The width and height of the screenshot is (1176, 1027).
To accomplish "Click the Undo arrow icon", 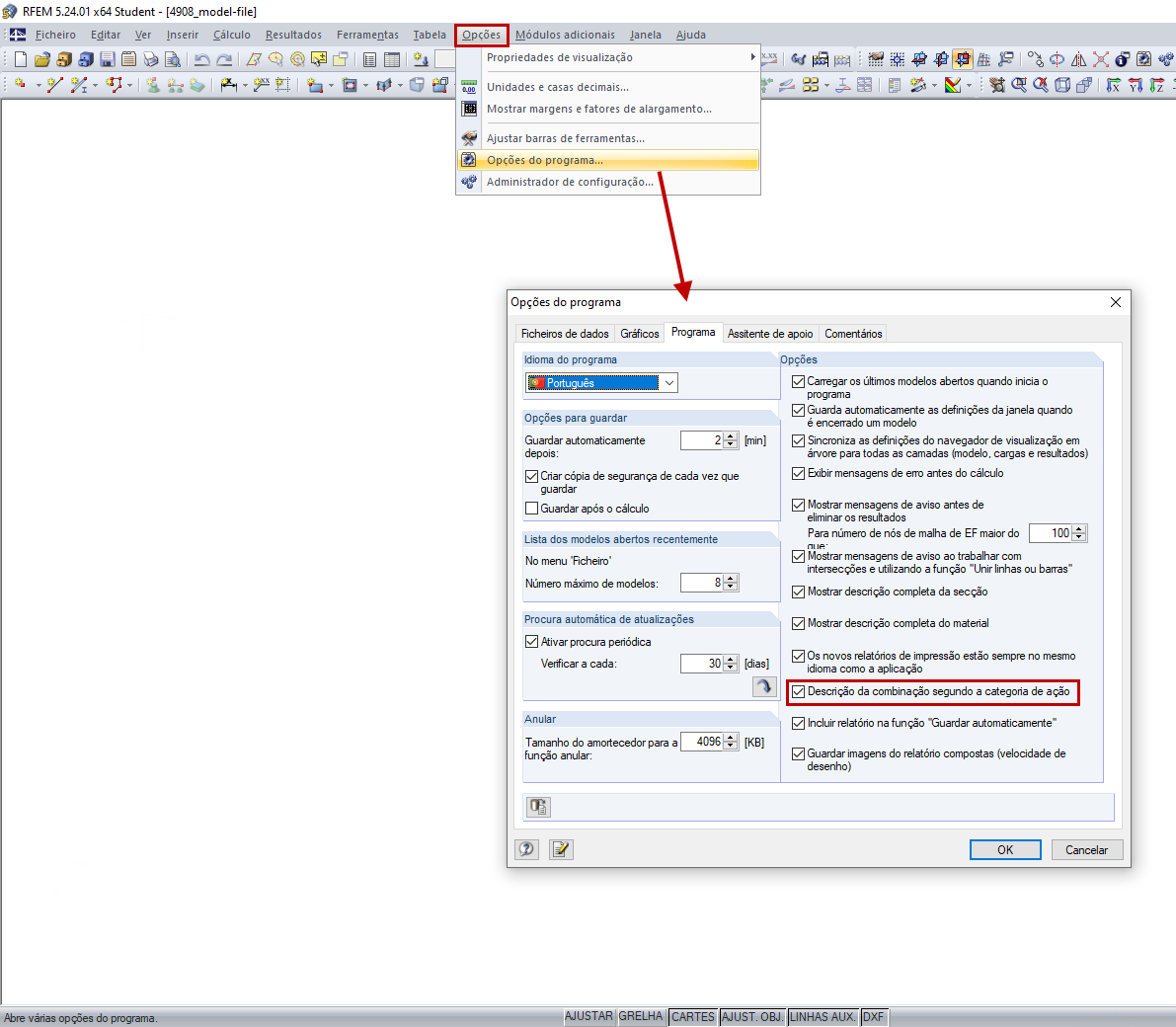I will point(201,59).
